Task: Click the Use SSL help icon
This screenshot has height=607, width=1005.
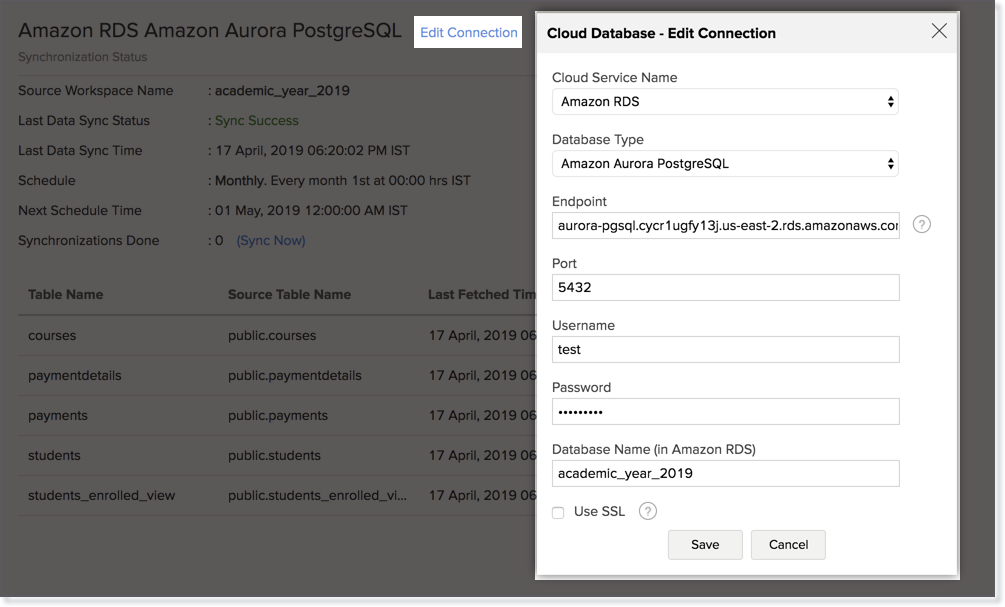Action: pos(648,512)
